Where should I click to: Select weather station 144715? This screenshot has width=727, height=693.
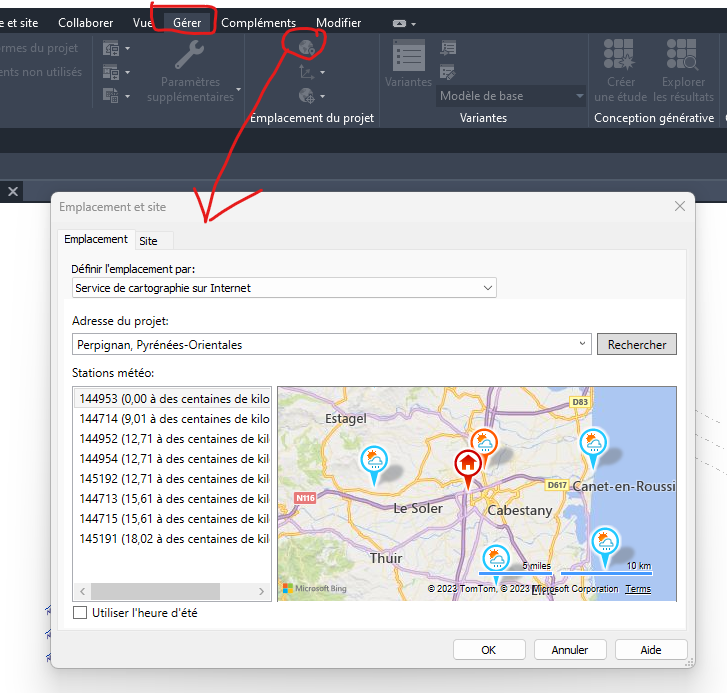coord(172,519)
